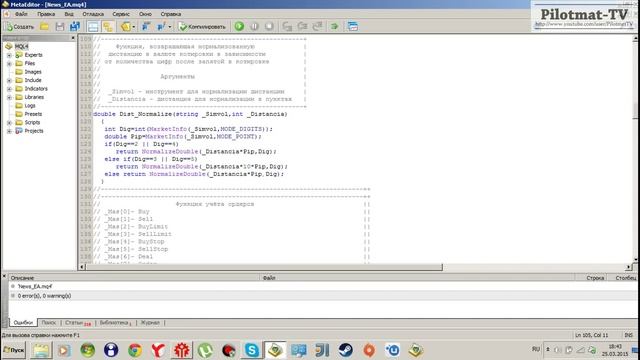
Task: Expand the Libraries folder in Navigator
Action: click(x=9, y=98)
